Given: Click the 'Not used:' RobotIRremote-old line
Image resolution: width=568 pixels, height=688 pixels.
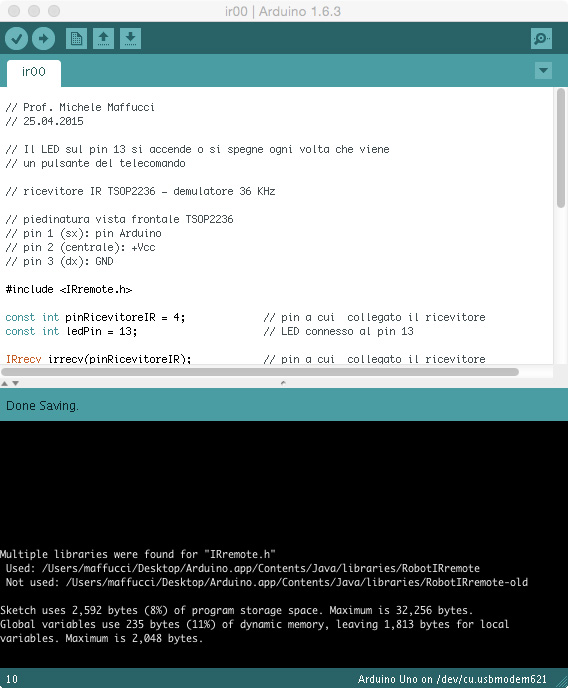Looking at the screenshot, I should coord(267,583).
